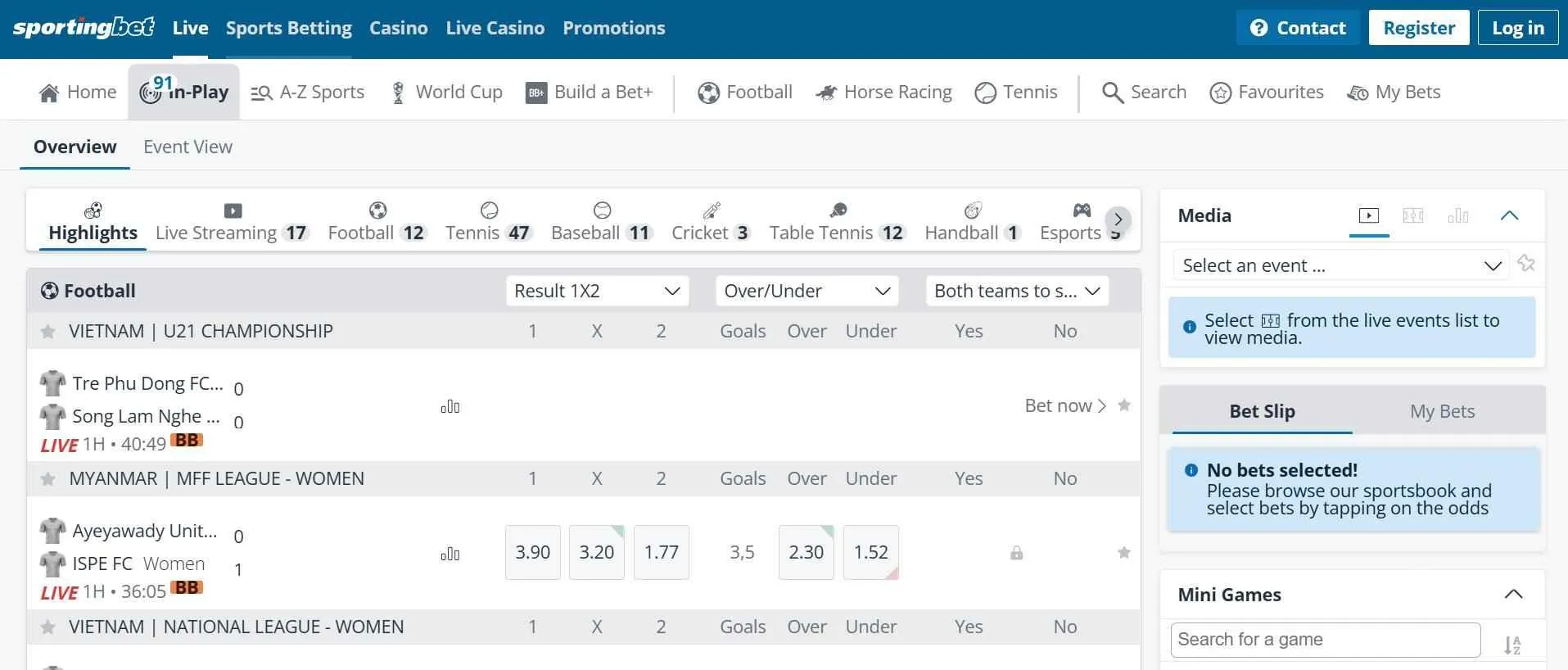Select the Football 12 sports tab

coord(377,222)
